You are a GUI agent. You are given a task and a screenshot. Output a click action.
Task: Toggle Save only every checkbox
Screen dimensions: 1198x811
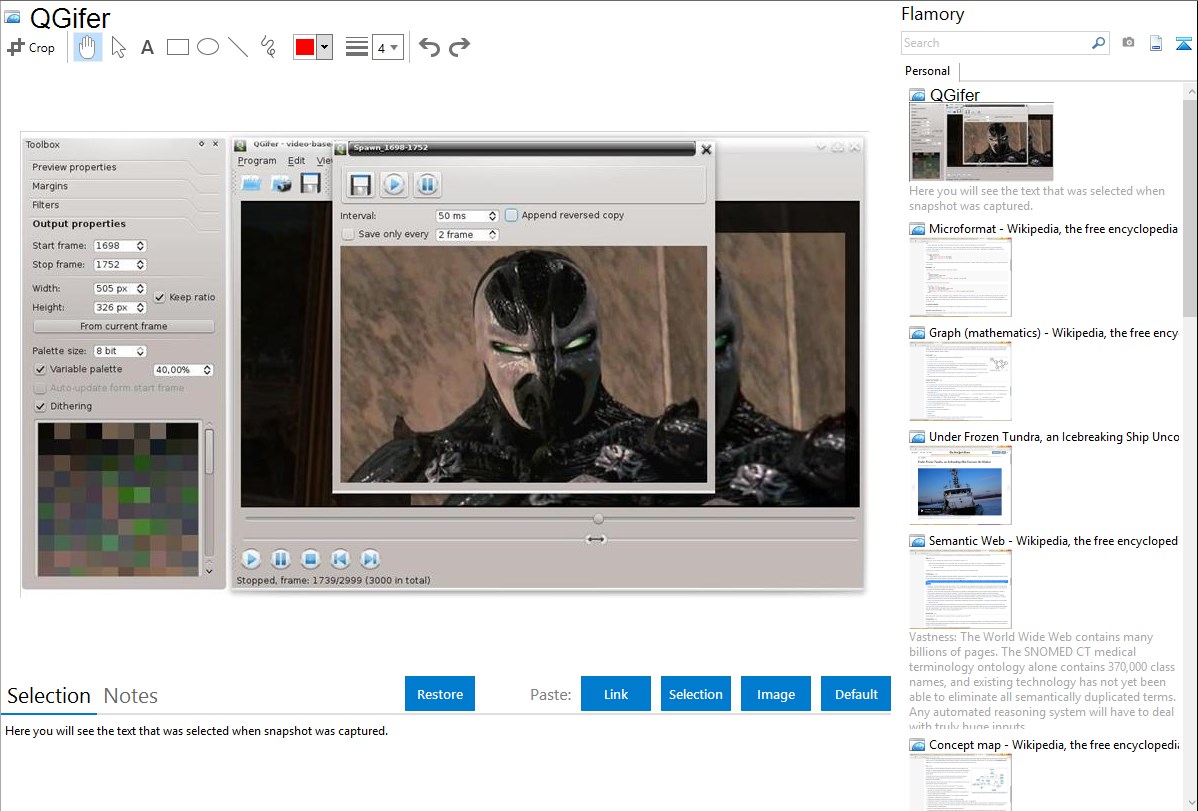coord(348,235)
